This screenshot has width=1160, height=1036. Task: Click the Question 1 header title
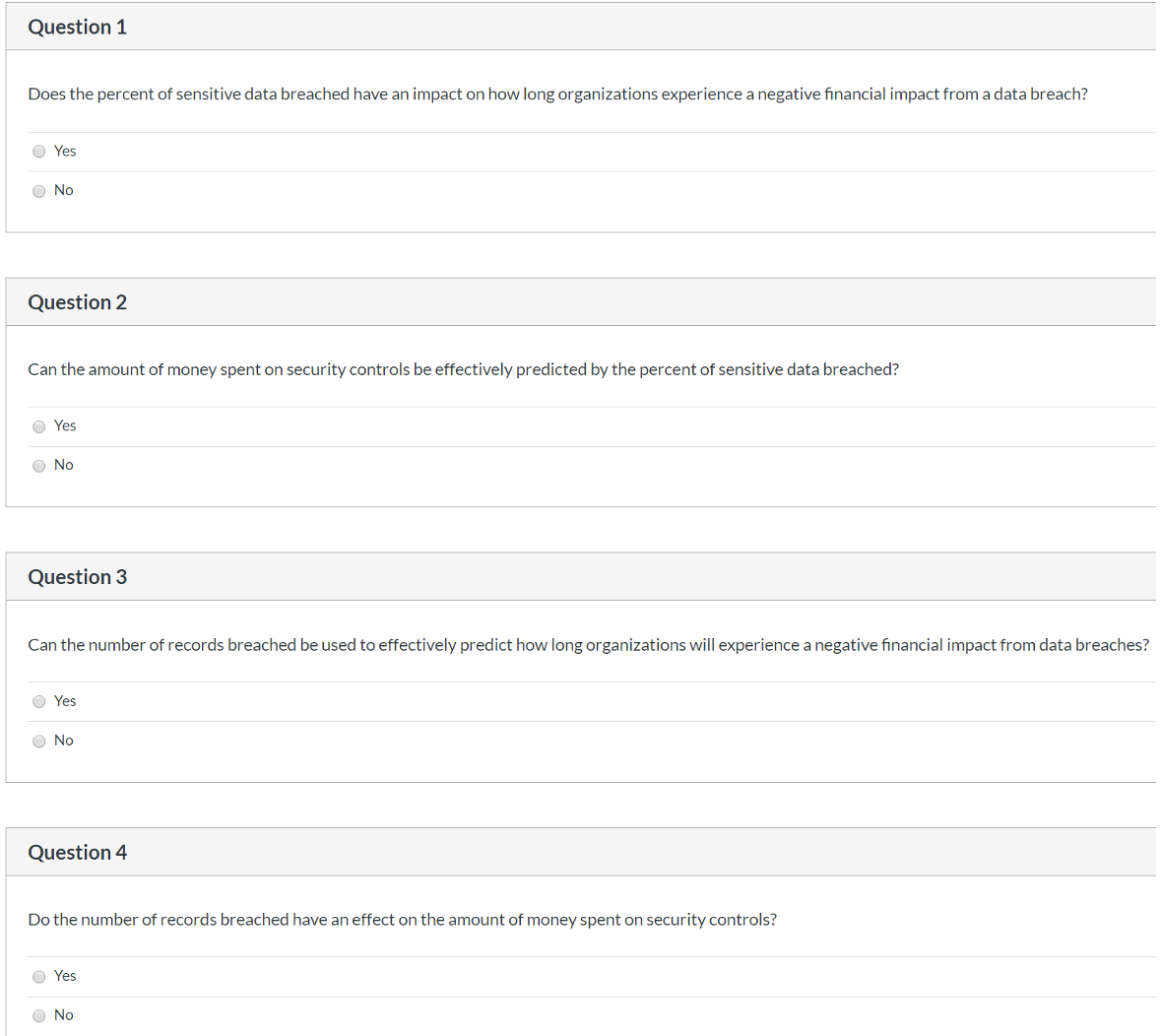(x=77, y=28)
